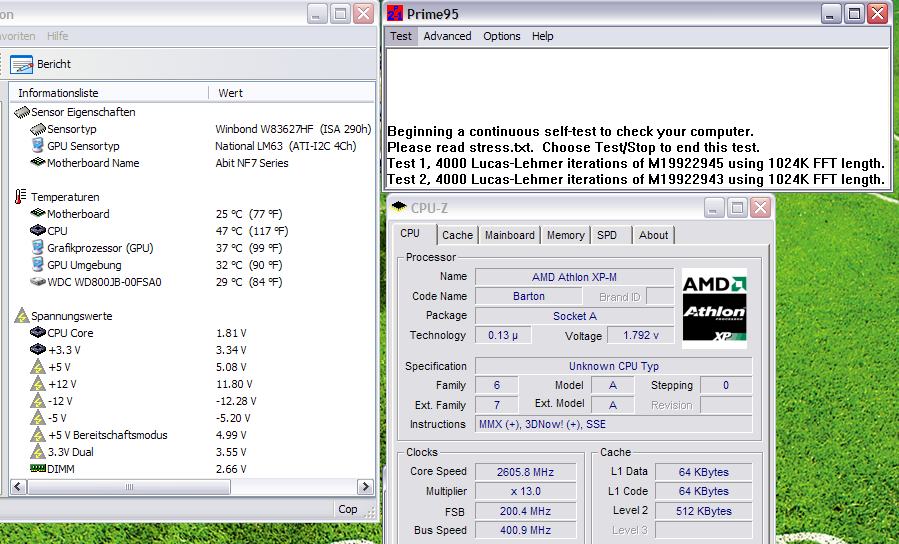
Task: Click the CPU Core voltage chip icon
Action: (38, 332)
